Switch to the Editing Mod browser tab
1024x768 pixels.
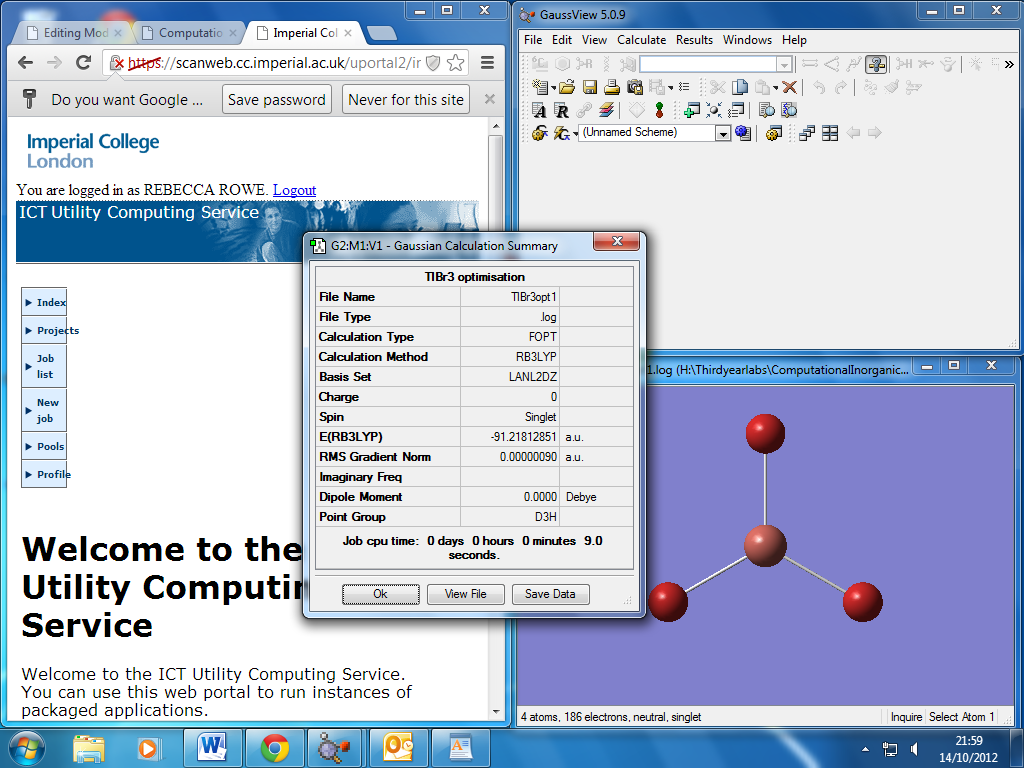(74, 33)
